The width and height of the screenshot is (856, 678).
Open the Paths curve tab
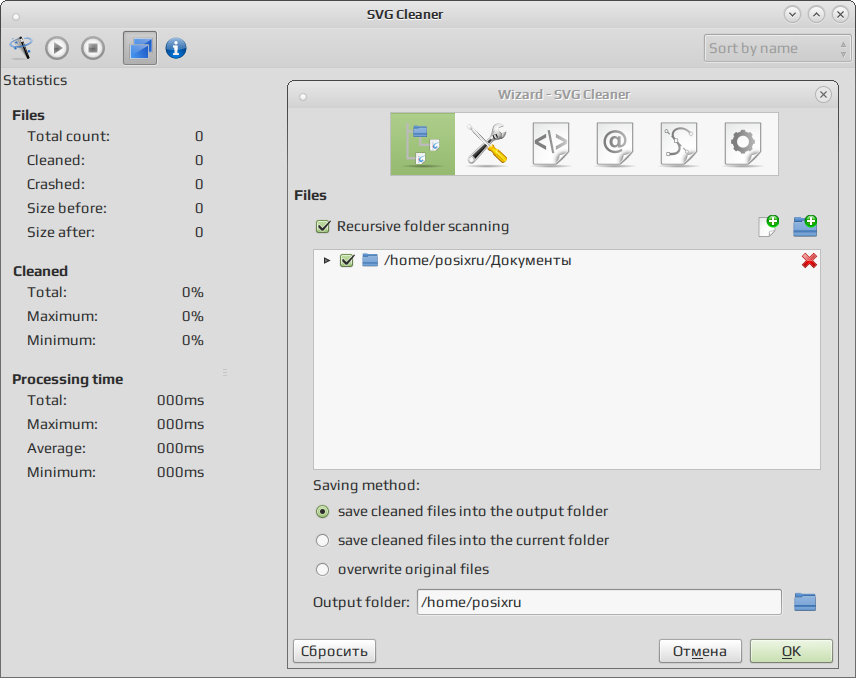pyautogui.click(x=679, y=144)
